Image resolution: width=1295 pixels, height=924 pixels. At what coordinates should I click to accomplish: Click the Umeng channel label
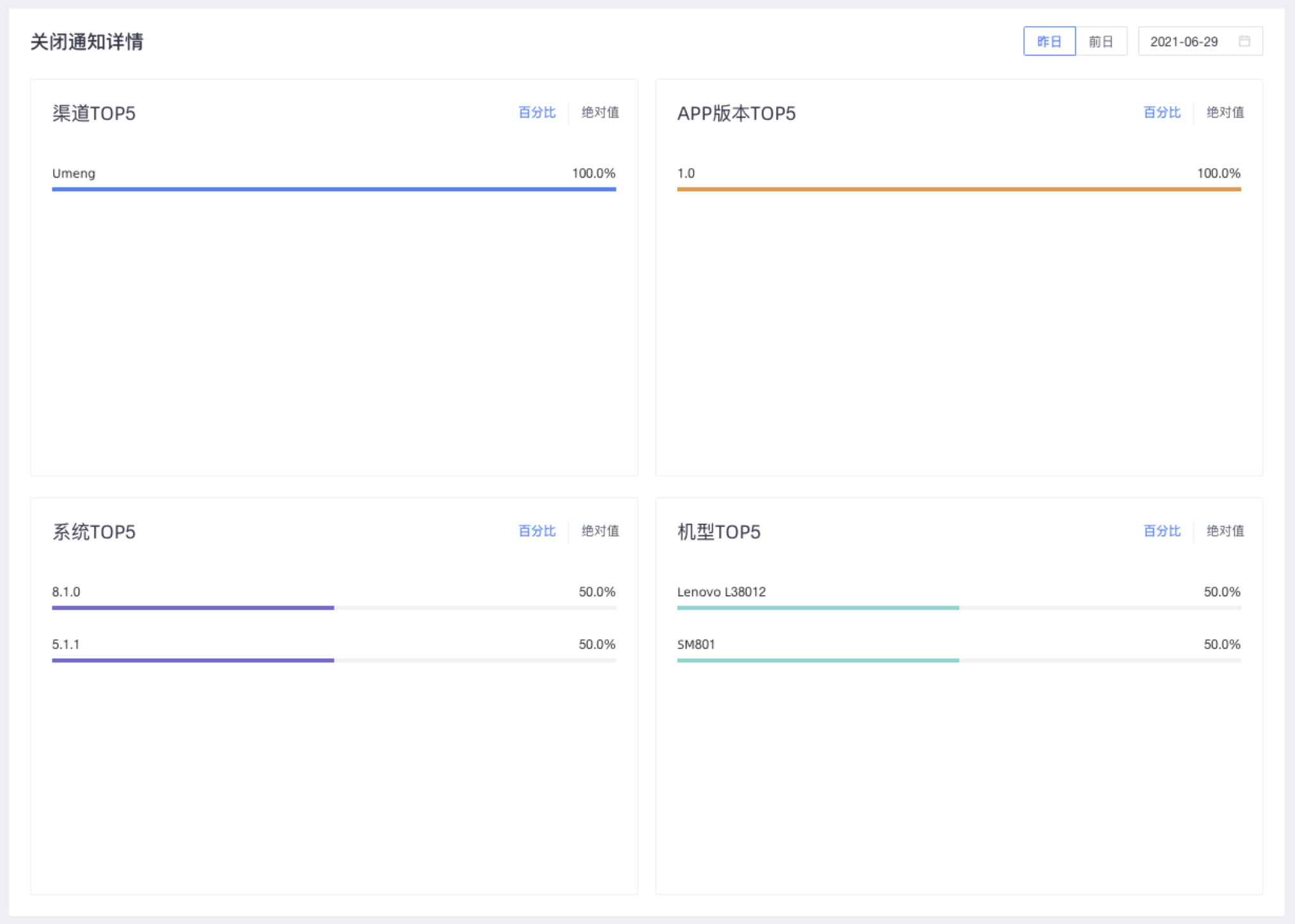[74, 173]
